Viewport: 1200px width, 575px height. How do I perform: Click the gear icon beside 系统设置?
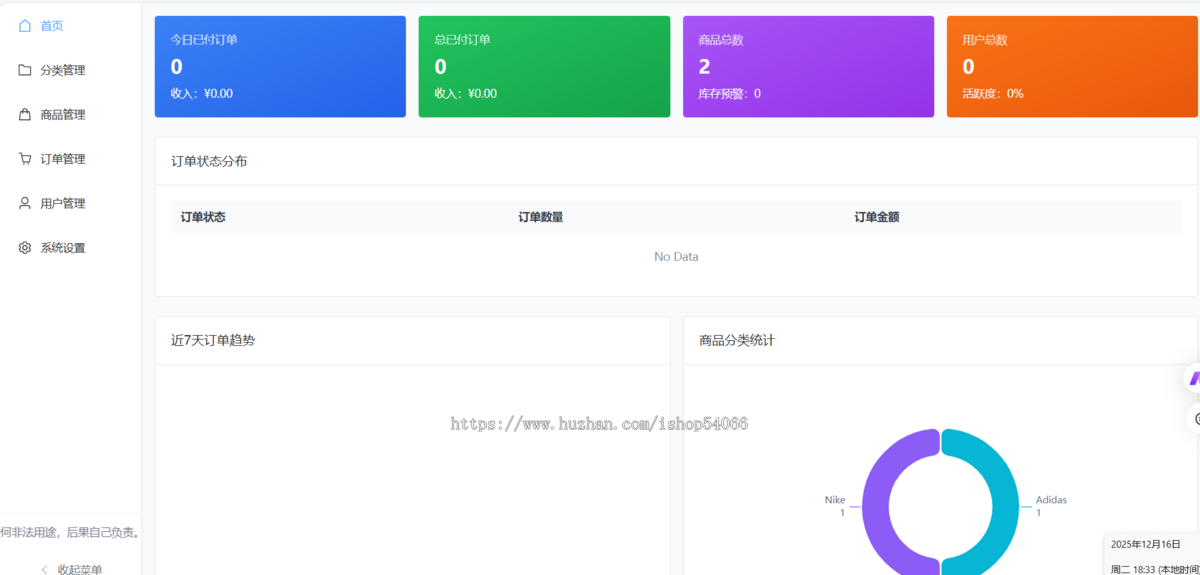coord(25,248)
